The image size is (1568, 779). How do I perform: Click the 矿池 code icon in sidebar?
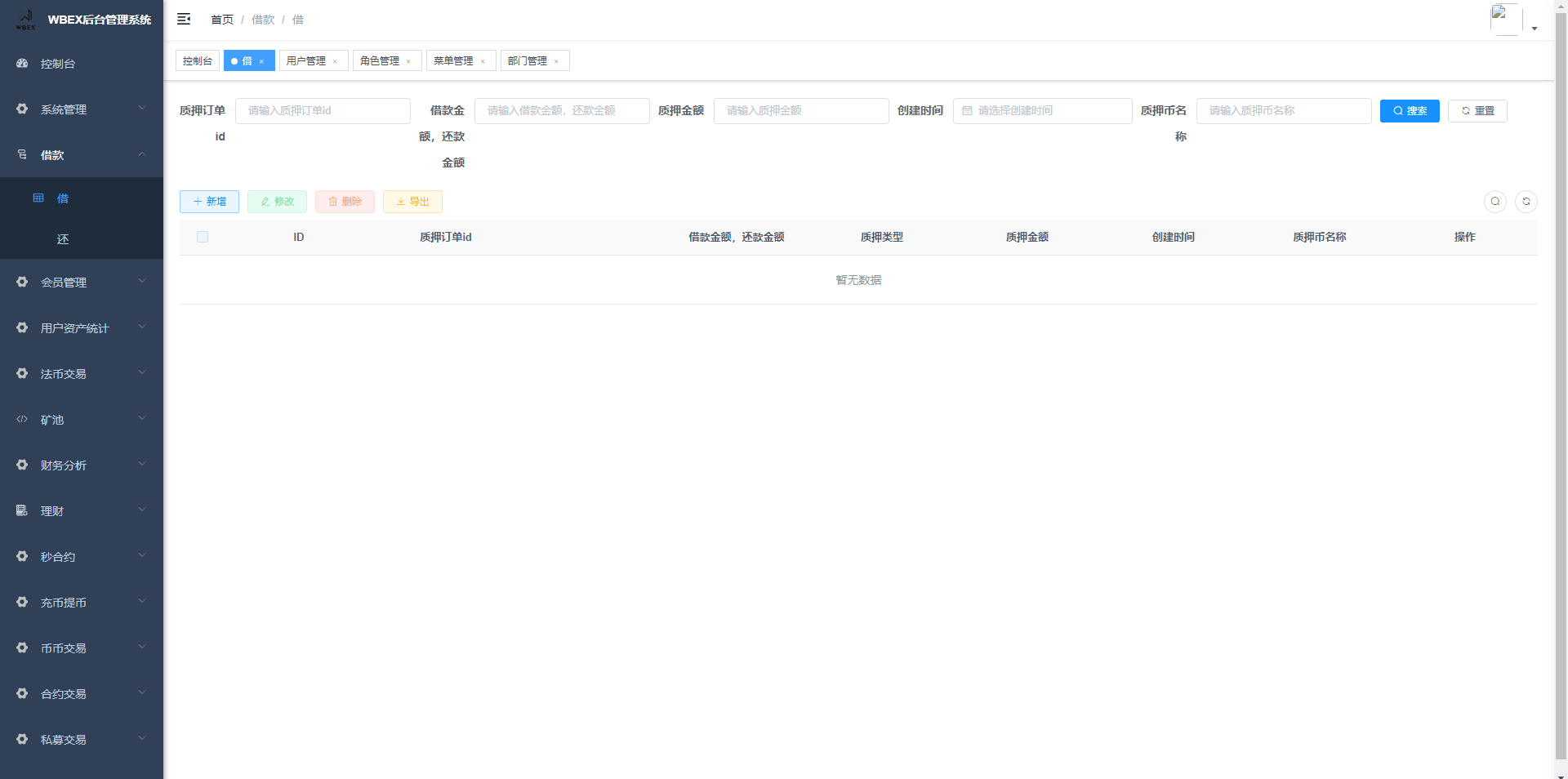(x=22, y=420)
